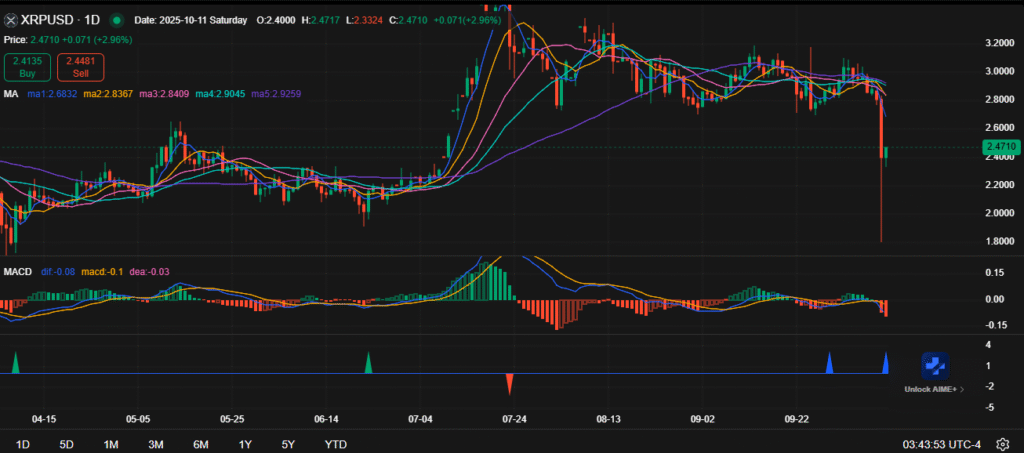Click the 2.4710 current price axis label
Screen dimensions: 1024x453
pos(1000,147)
